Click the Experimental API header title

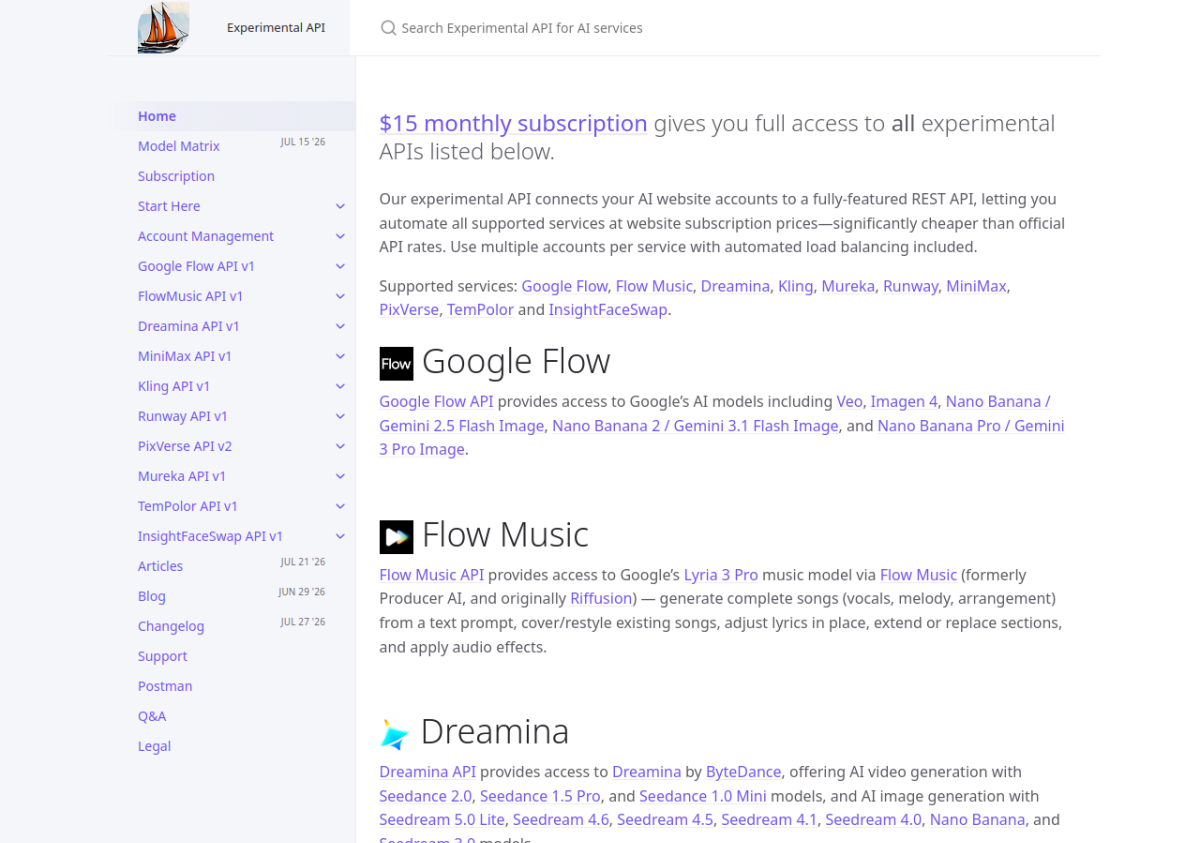pyautogui.click(x=276, y=28)
